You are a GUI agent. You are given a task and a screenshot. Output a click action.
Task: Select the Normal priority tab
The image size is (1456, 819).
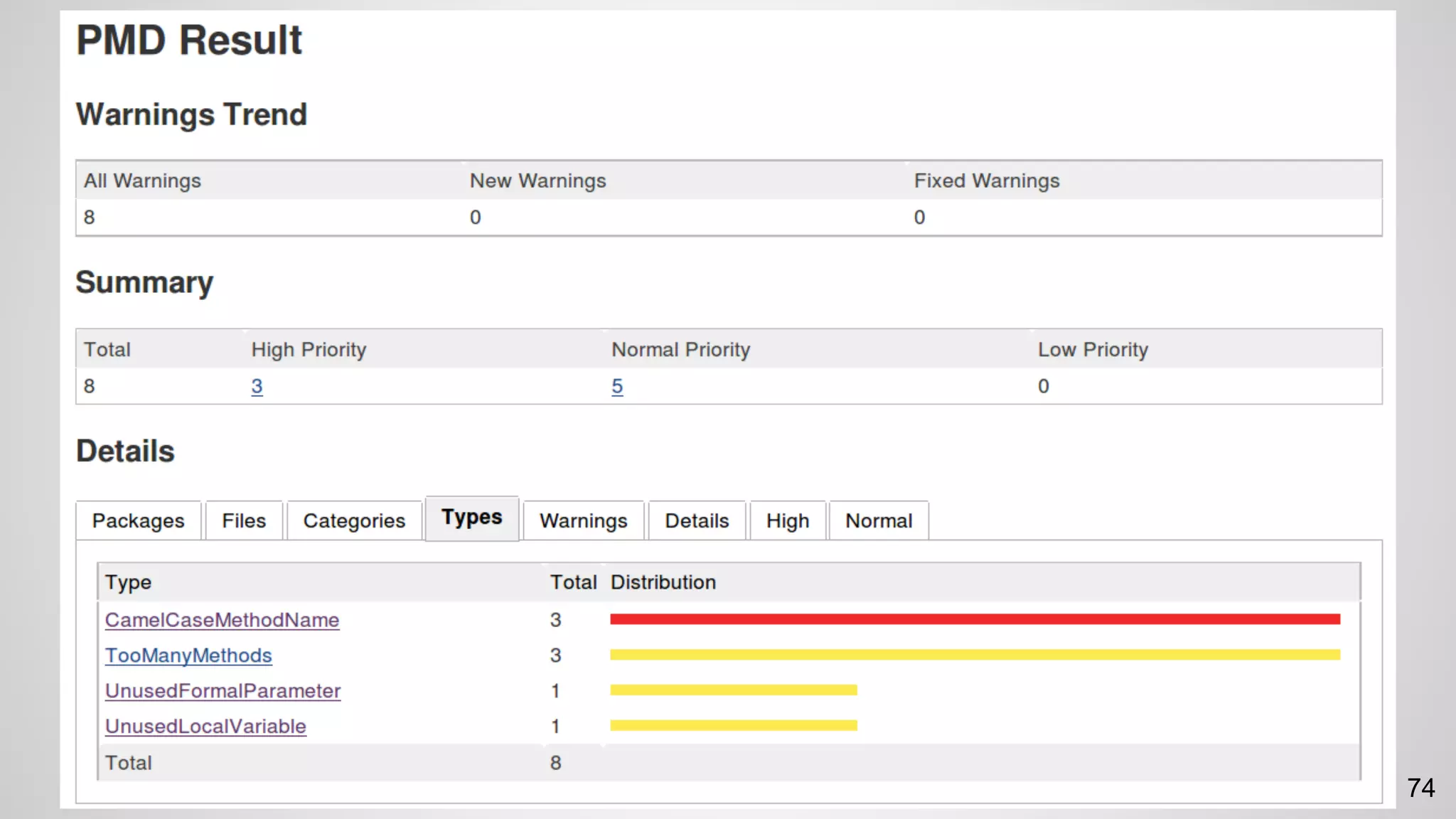point(878,521)
